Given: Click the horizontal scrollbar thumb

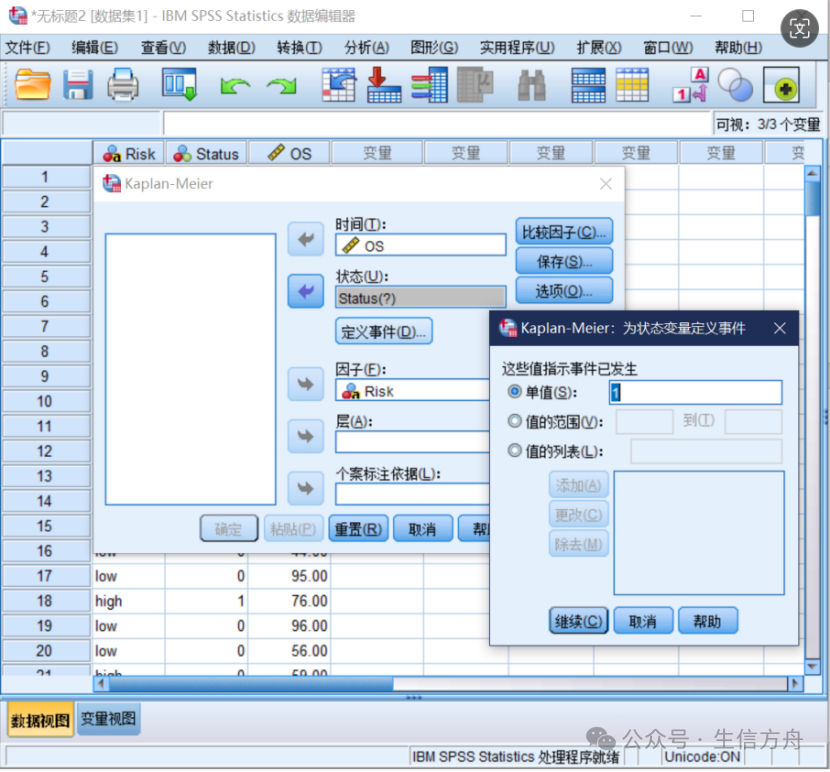Looking at the screenshot, I should [x=251, y=684].
